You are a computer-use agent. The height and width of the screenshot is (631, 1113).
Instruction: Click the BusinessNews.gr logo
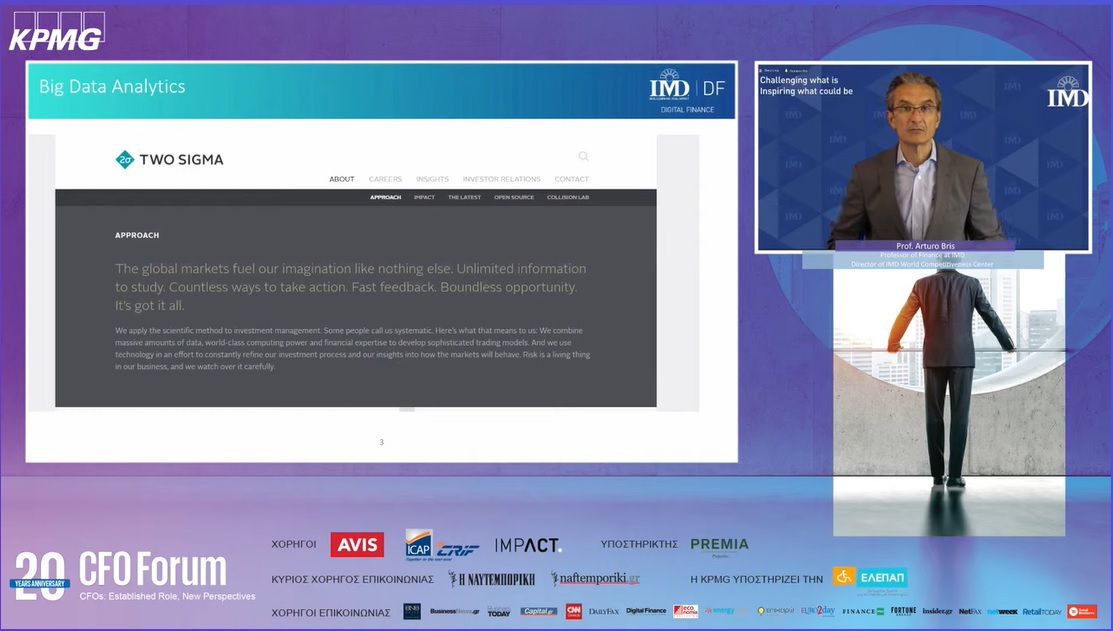click(454, 611)
